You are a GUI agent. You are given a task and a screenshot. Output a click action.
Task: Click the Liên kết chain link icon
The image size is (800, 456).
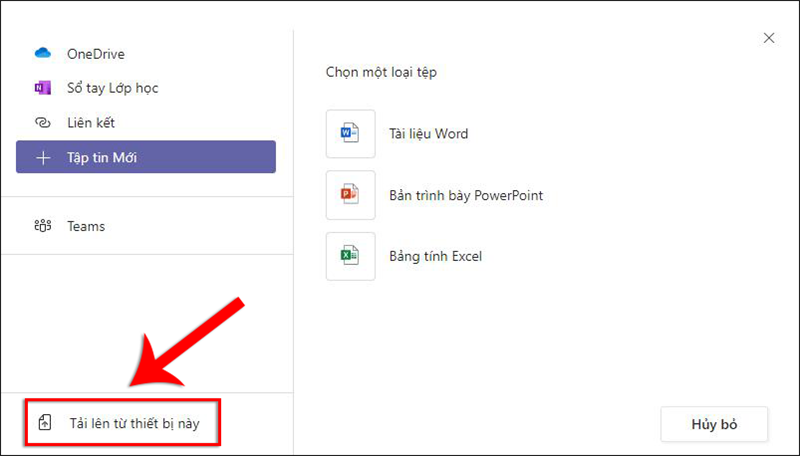point(42,123)
